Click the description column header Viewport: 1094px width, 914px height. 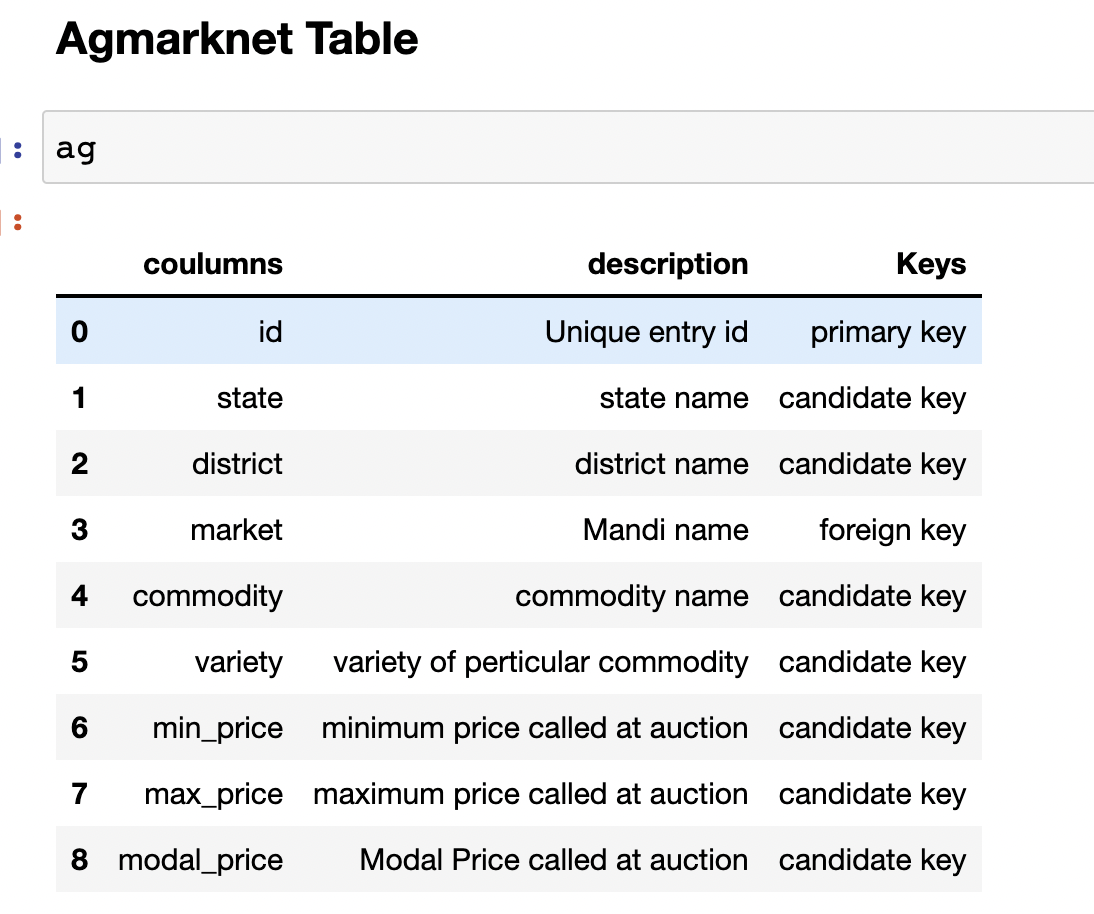pyautogui.click(x=667, y=264)
